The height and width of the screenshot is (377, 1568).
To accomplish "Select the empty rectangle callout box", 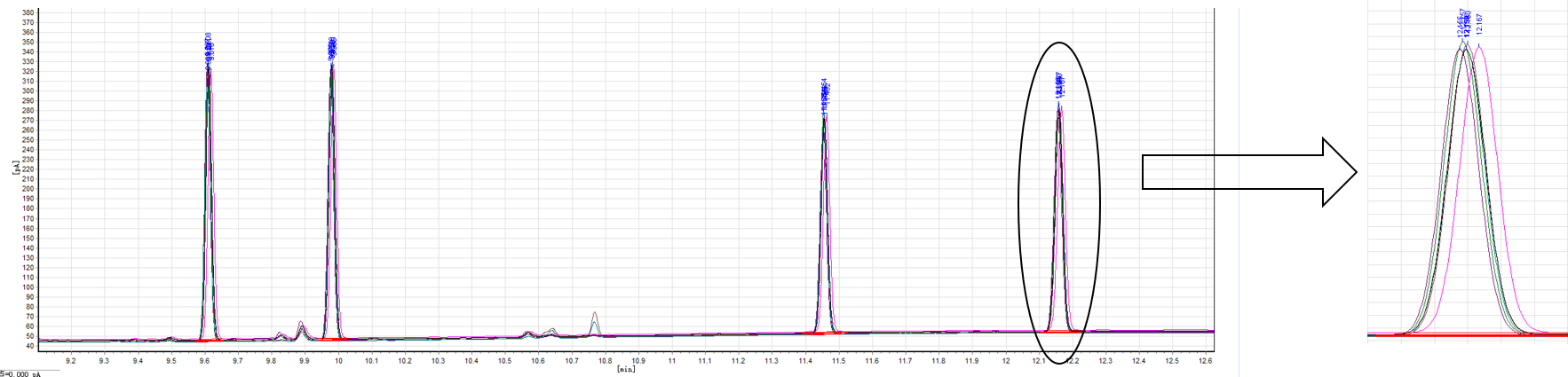I will pyautogui.click(x=1190, y=172).
